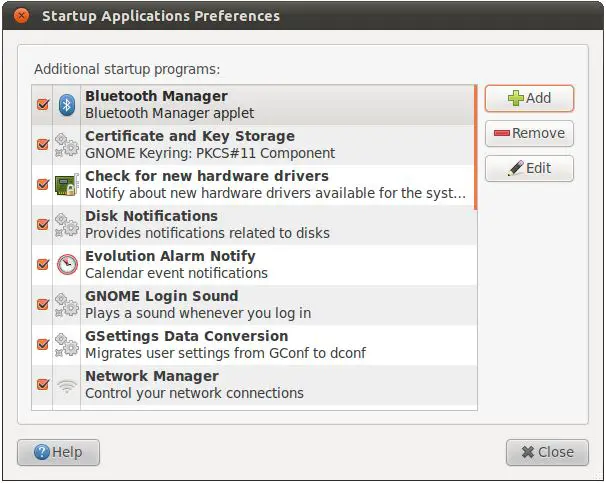This screenshot has height=483, width=606.
Task: Click the Disk Notifications gear icon
Action: 66,224
